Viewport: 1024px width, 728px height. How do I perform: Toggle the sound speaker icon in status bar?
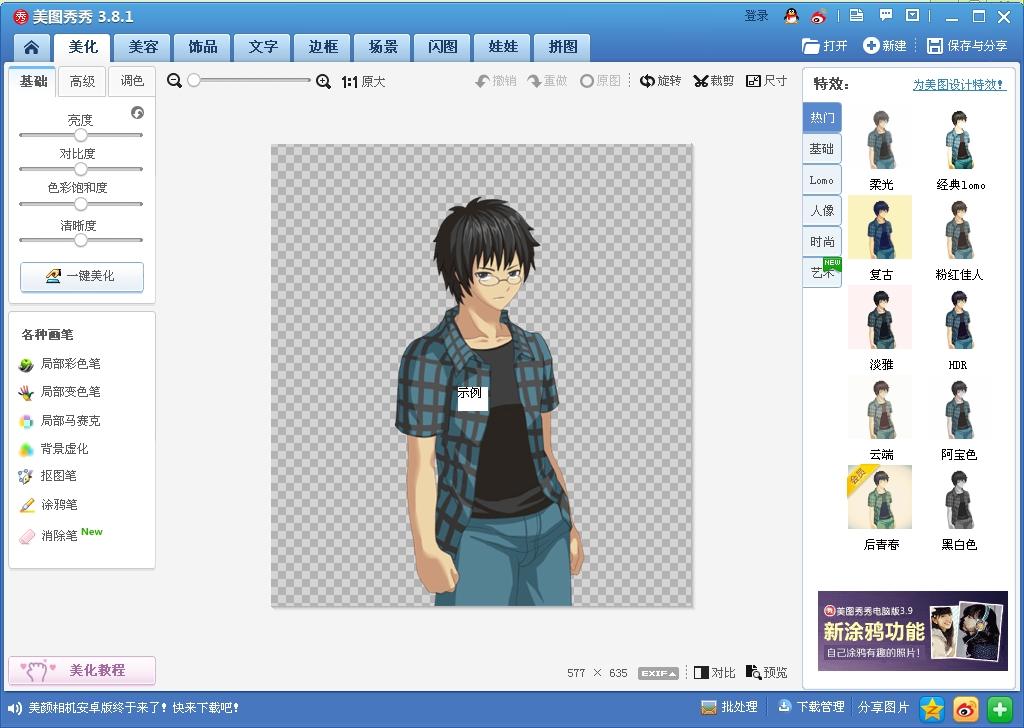(14, 708)
